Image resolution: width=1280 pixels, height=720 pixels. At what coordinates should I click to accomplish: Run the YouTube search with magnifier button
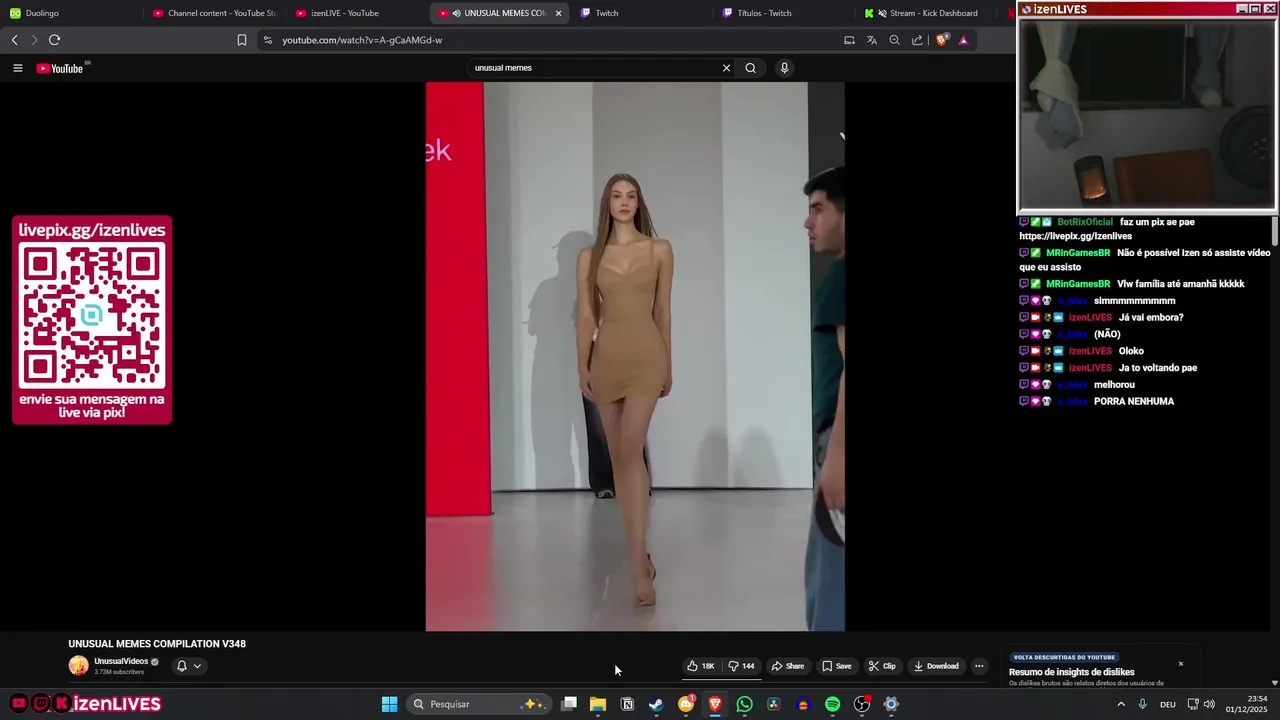coord(750,68)
